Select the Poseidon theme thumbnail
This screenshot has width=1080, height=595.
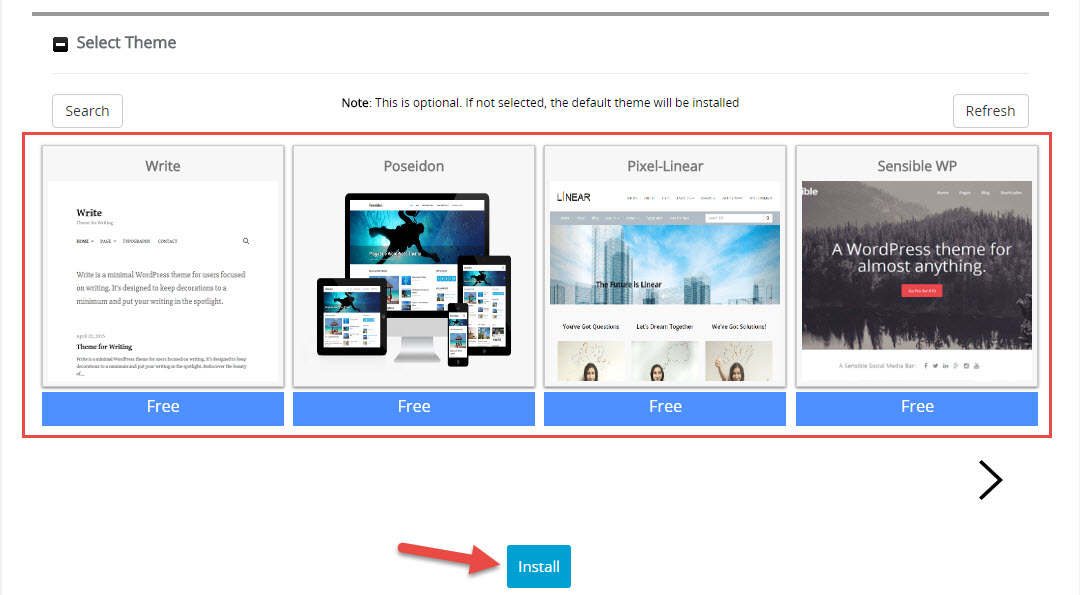[x=414, y=282]
